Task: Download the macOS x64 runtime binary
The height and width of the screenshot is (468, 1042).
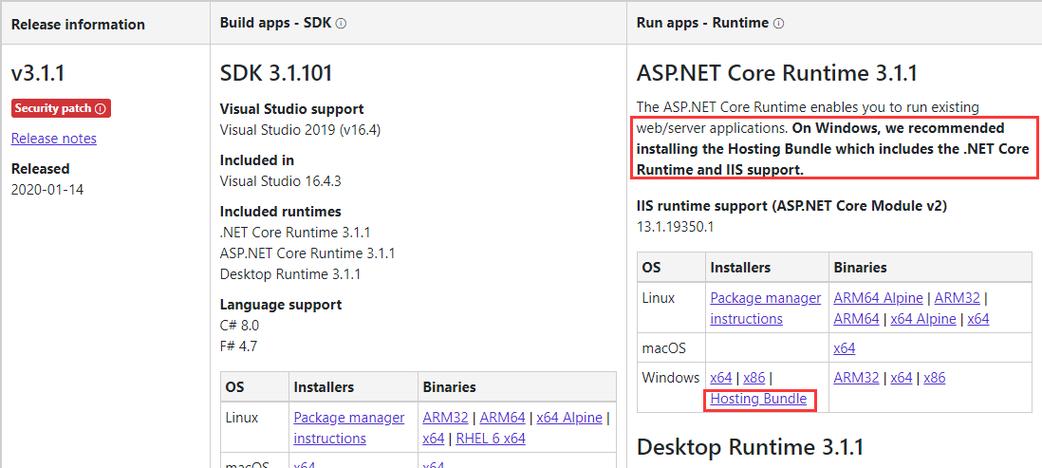Action: tap(845, 348)
